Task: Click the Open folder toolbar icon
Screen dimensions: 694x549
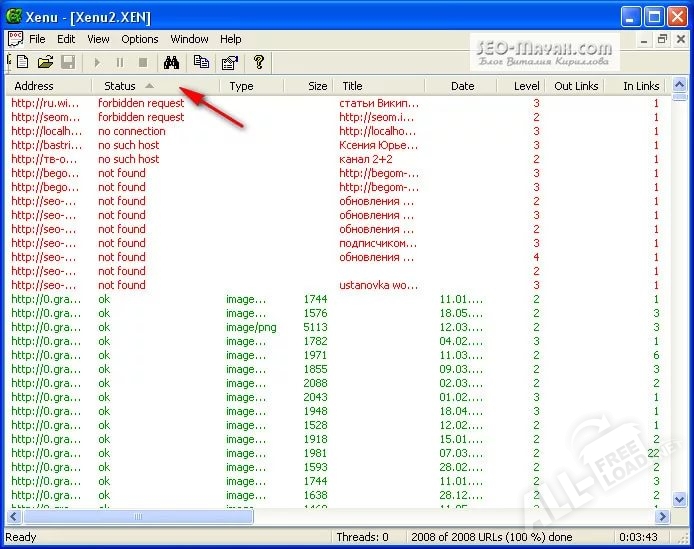Action: click(46, 62)
